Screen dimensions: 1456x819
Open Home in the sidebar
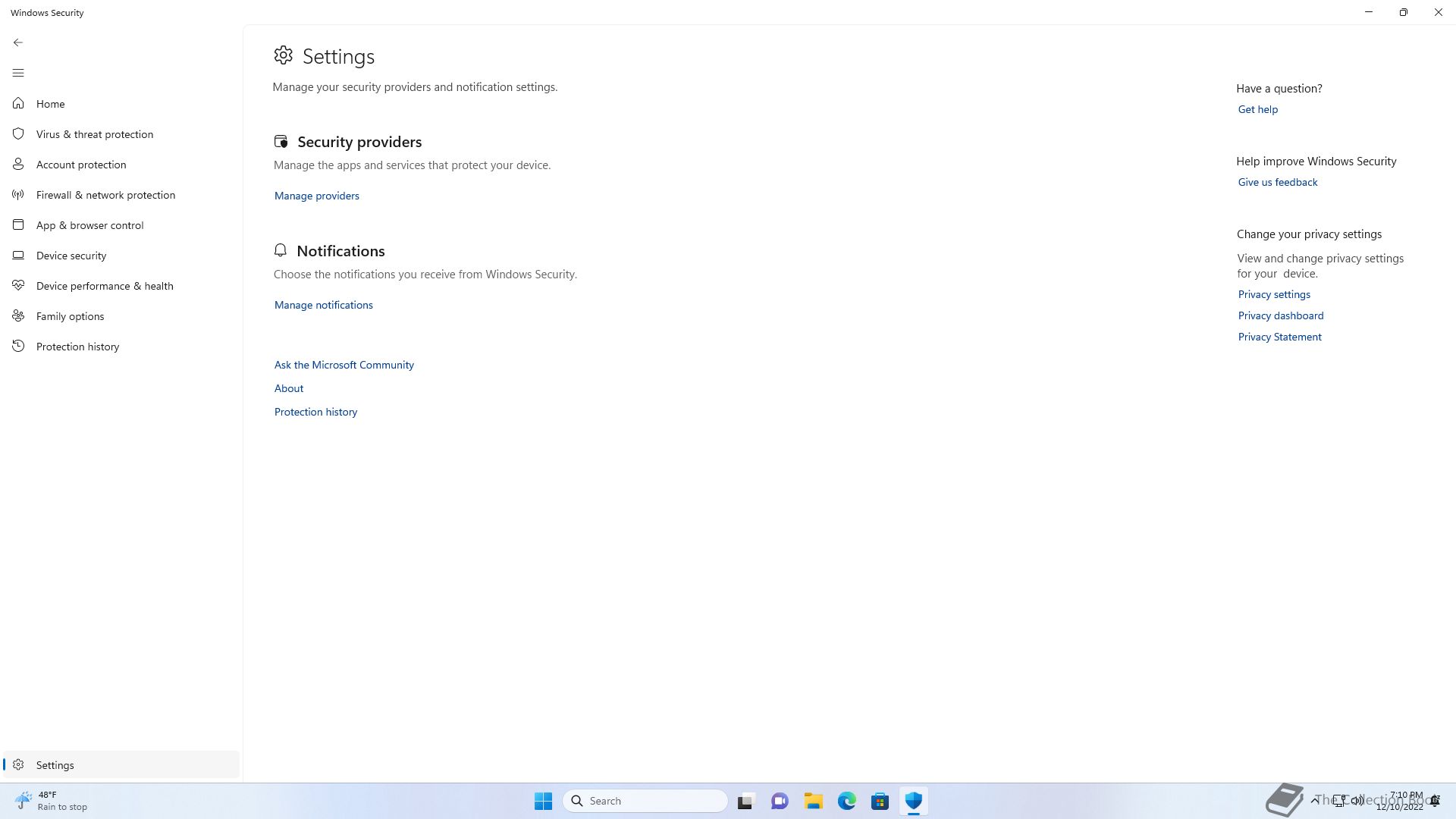click(121, 104)
